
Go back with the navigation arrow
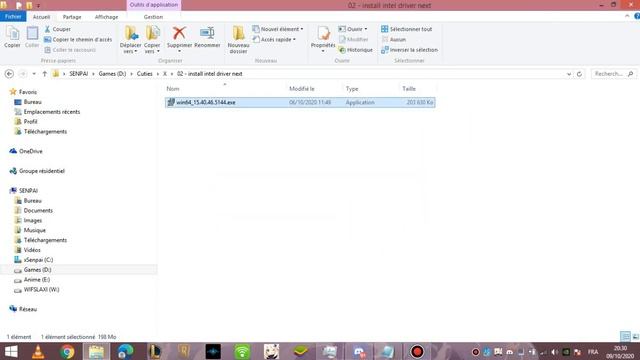pos(9,74)
